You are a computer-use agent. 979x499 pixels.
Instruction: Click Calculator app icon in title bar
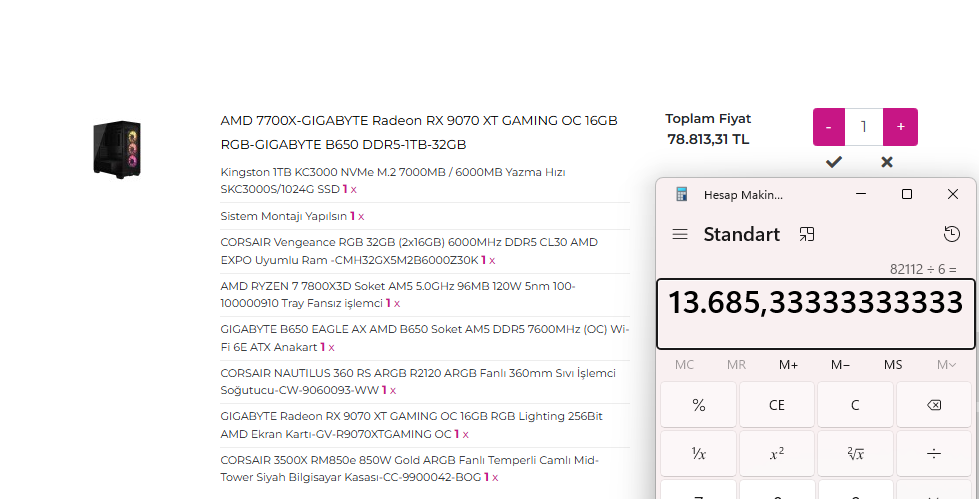tap(682, 194)
